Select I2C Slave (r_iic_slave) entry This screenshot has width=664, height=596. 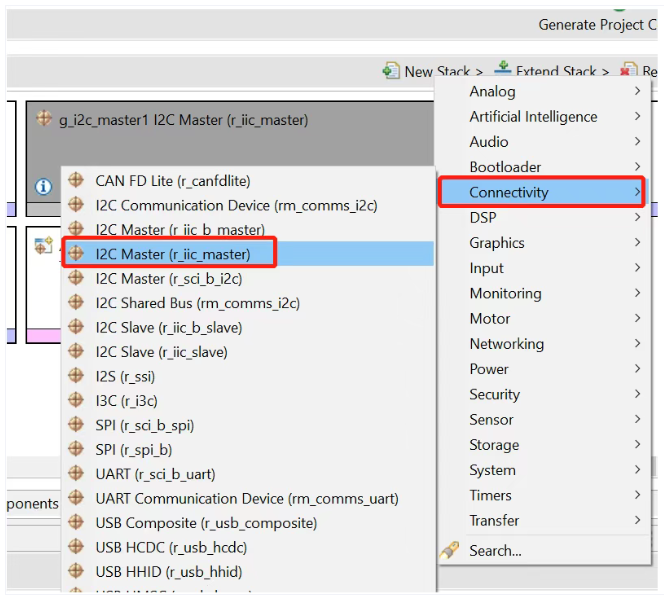point(248,352)
